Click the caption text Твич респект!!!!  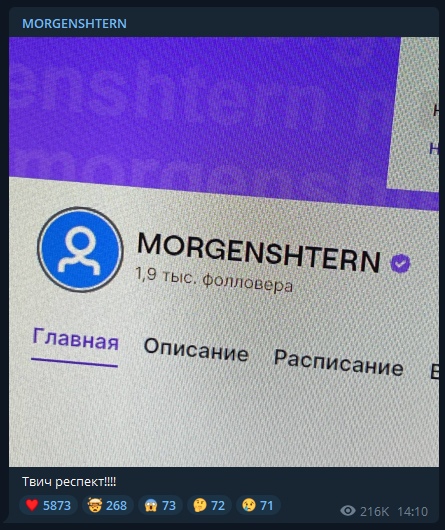(69, 482)
